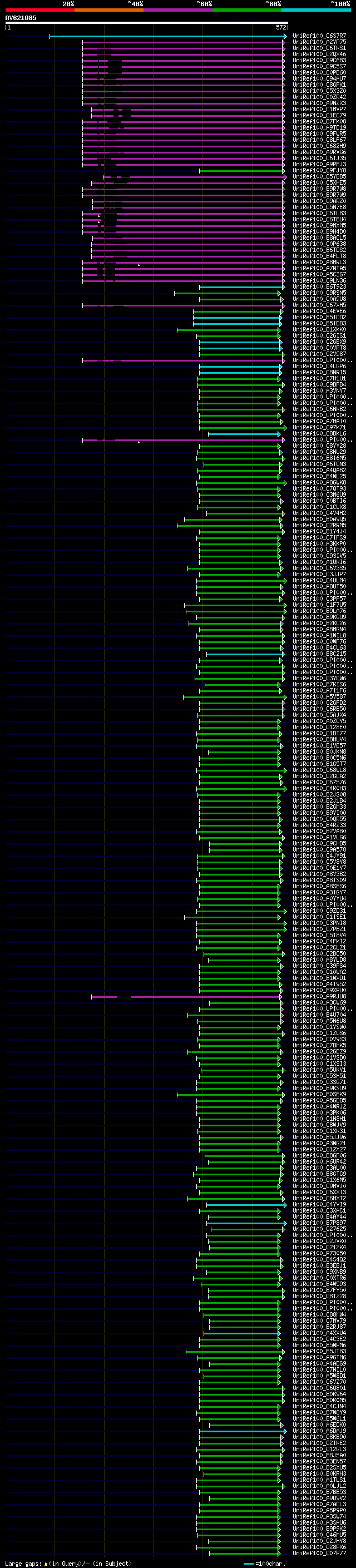Screen dimensions: 356x1568
Task: Open hit UniRef100_C2GEX9
Action: 319,342
